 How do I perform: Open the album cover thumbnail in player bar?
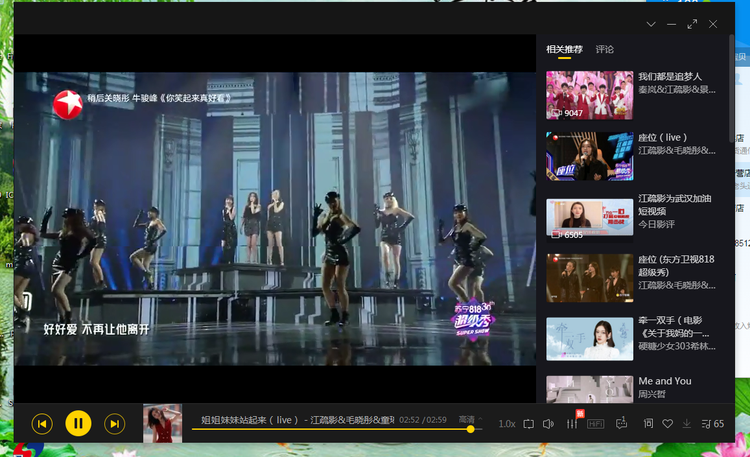point(163,424)
